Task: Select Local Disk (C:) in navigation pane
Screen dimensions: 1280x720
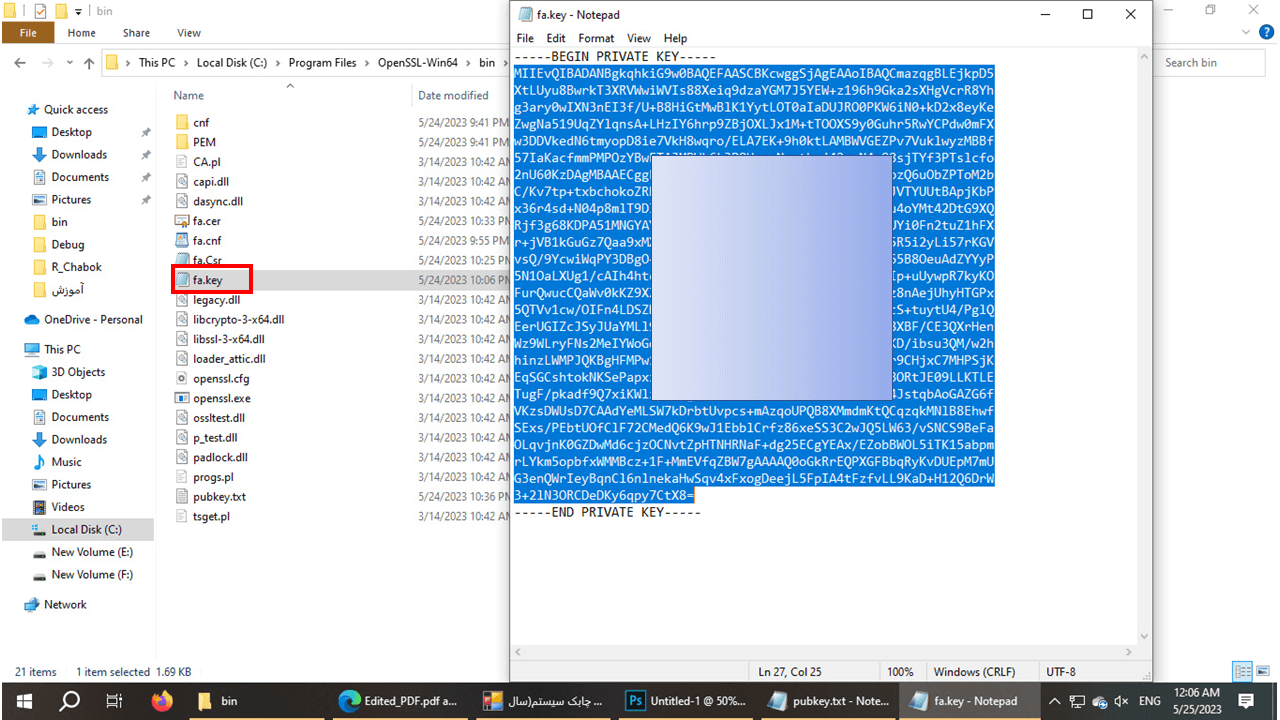Action: (86, 529)
